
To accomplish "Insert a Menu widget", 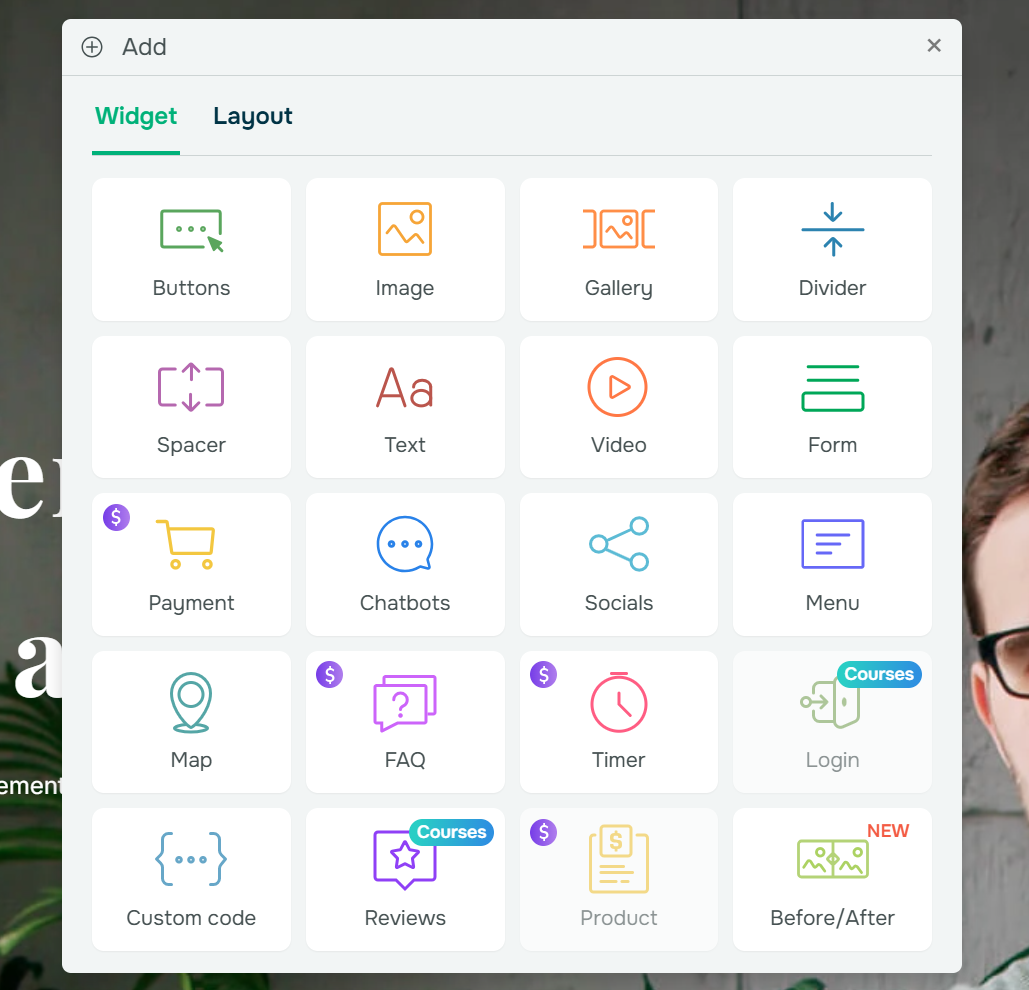I will (832, 564).
